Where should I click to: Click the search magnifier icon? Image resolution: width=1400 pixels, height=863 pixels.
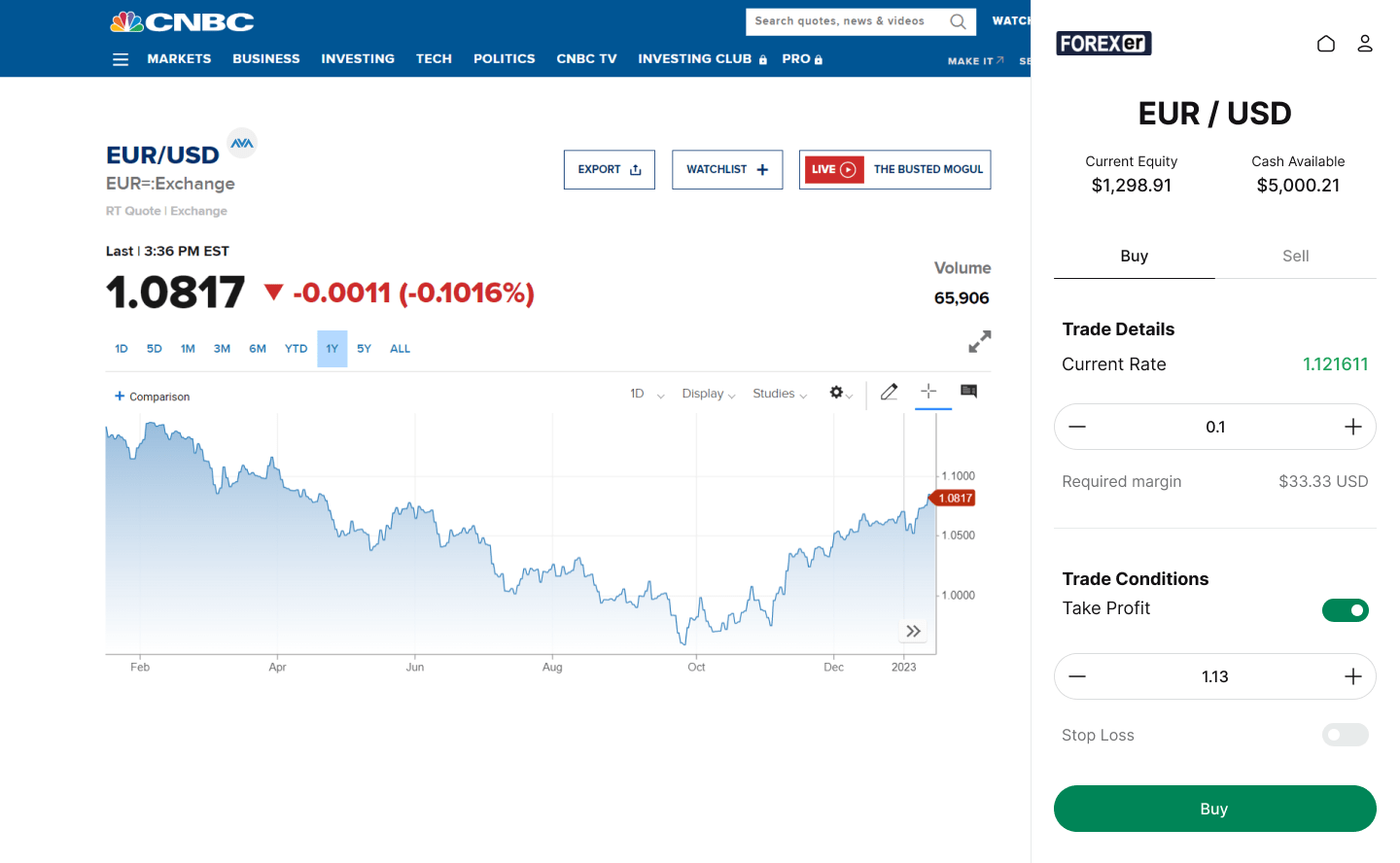(958, 21)
